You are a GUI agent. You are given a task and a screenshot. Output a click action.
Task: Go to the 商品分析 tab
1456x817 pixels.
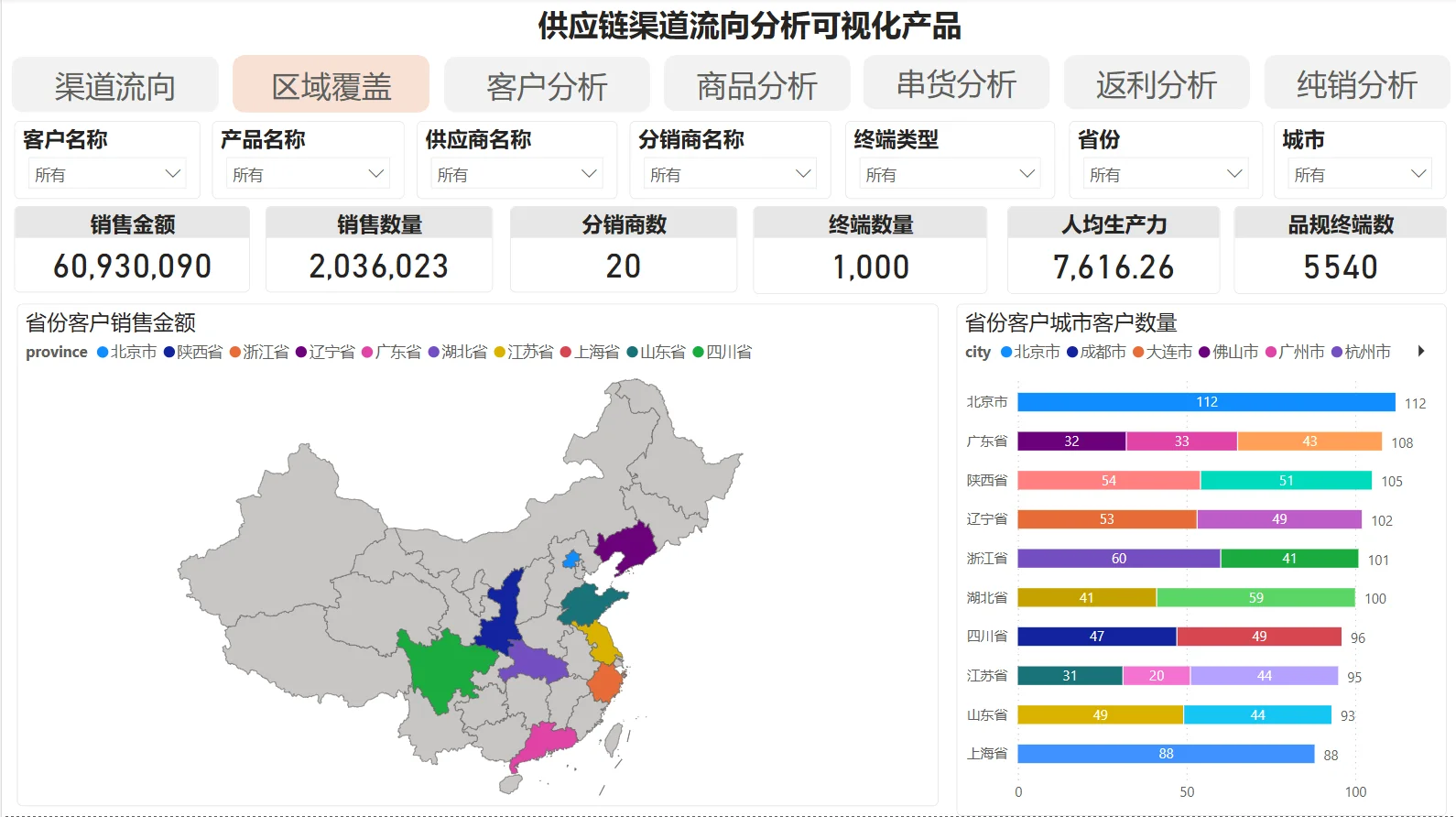(756, 84)
